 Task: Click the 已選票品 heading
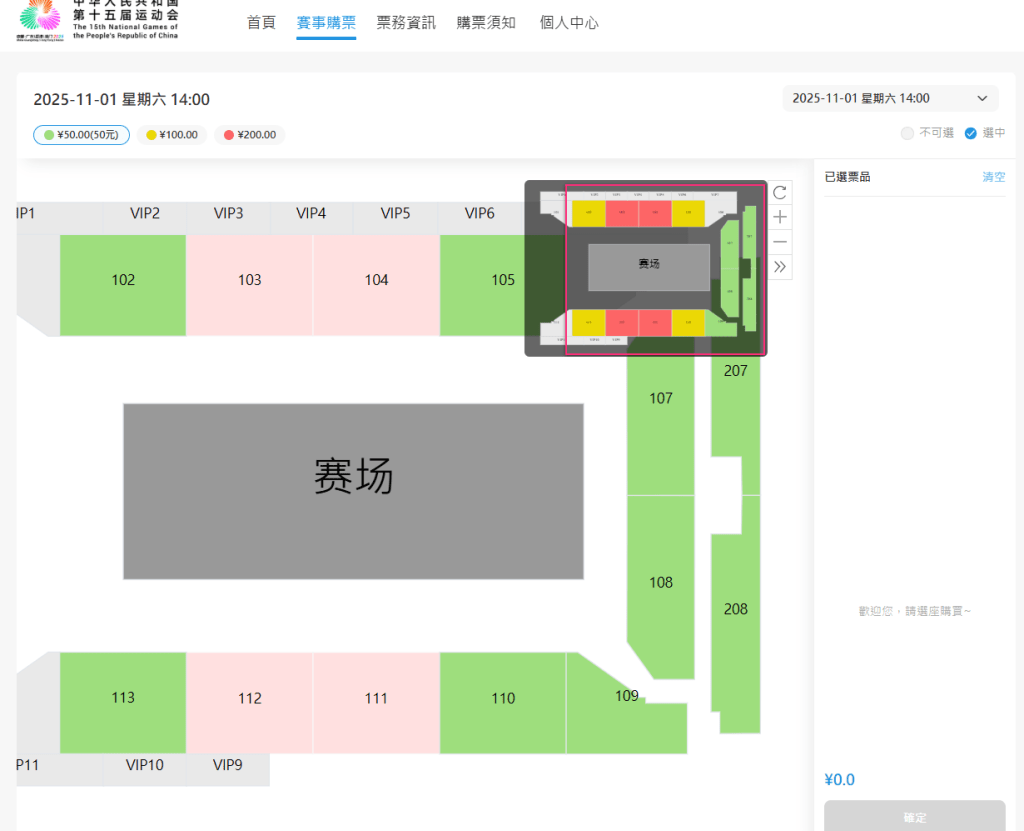(x=847, y=177)
